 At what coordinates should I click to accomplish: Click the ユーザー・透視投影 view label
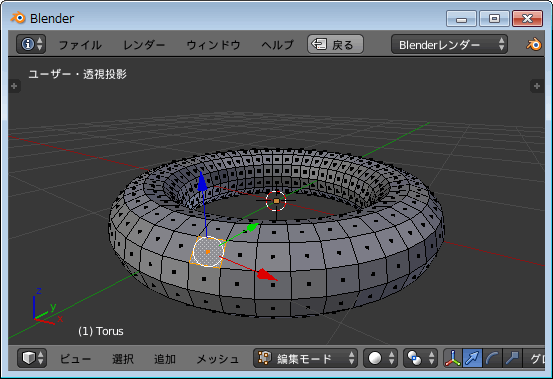(78, 74)
